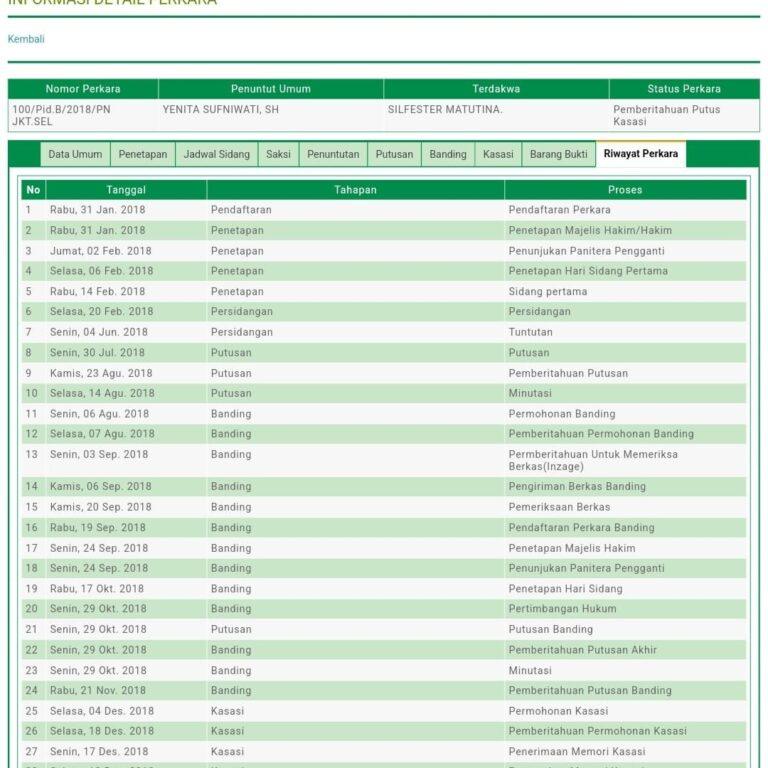Open the Putusan tab
This screenshot has width=768, height=768.
[x=394, y=155]
